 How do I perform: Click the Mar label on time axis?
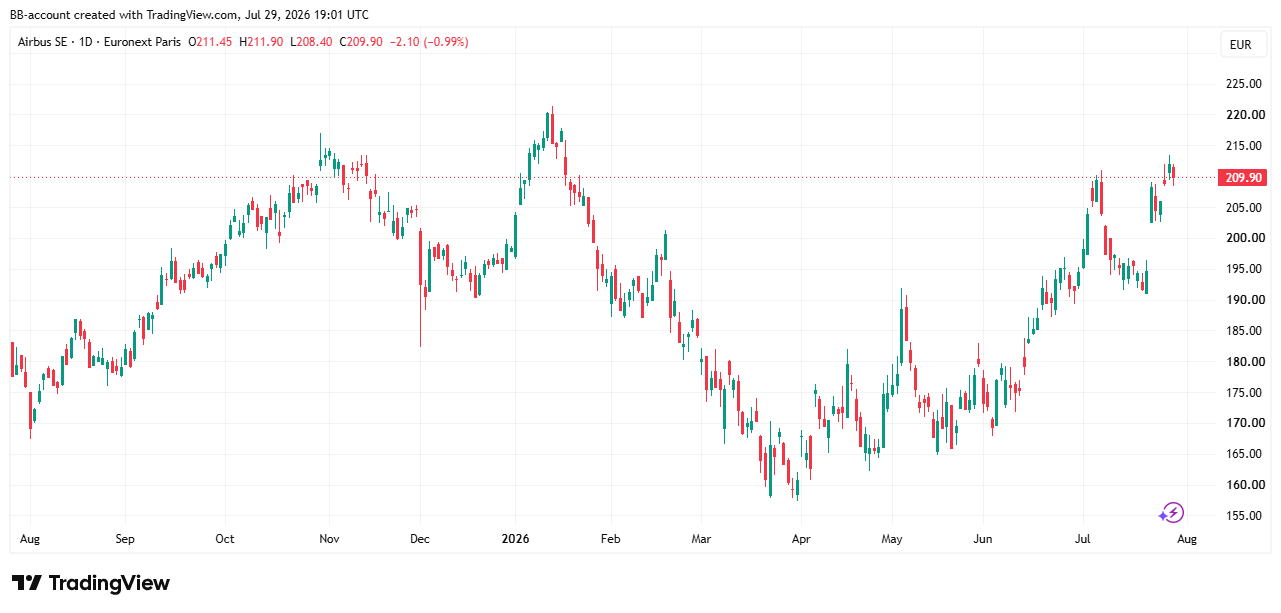click(701, 539)
